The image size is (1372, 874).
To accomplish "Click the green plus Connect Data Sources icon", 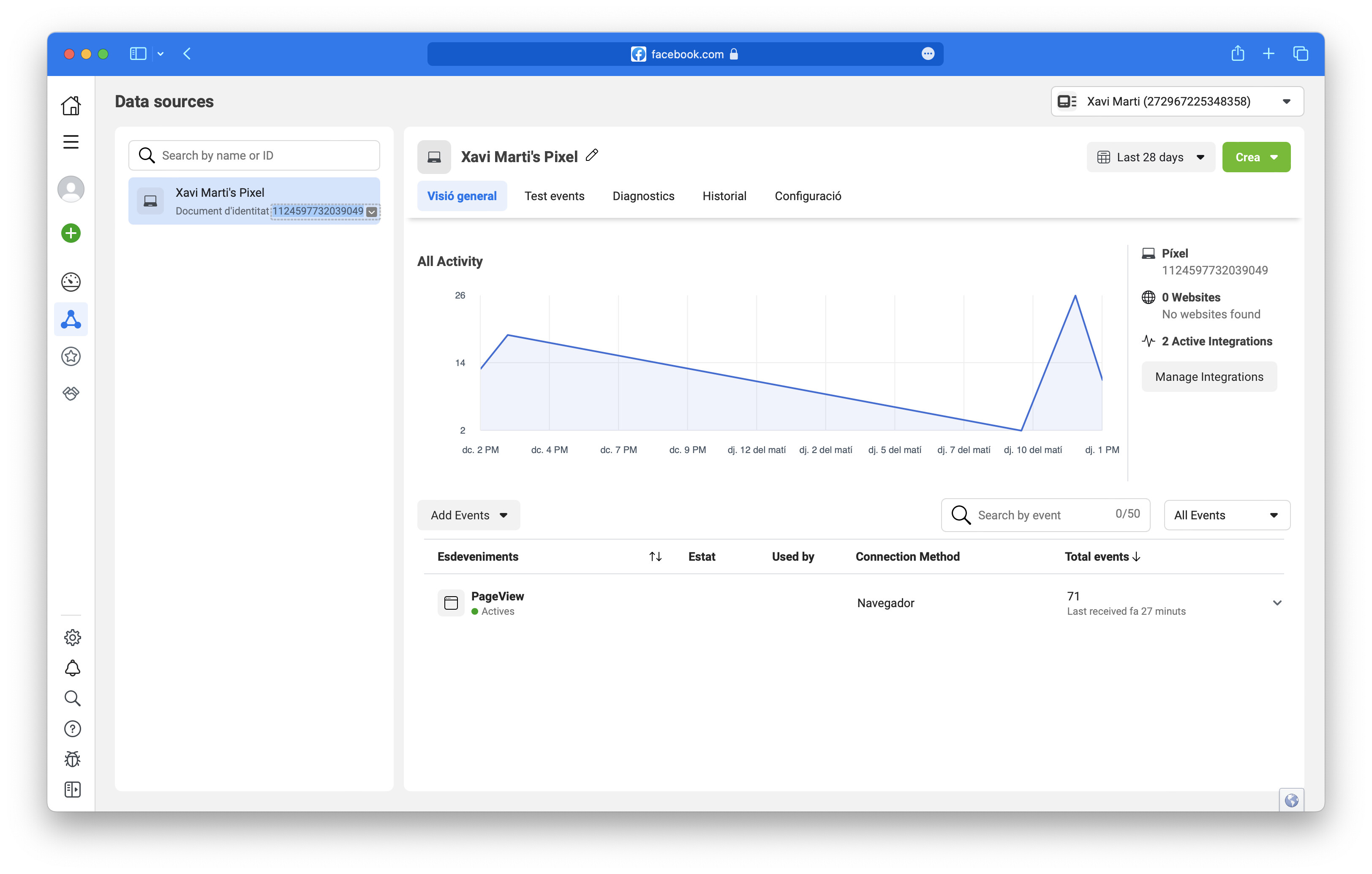I will (71, 233).
